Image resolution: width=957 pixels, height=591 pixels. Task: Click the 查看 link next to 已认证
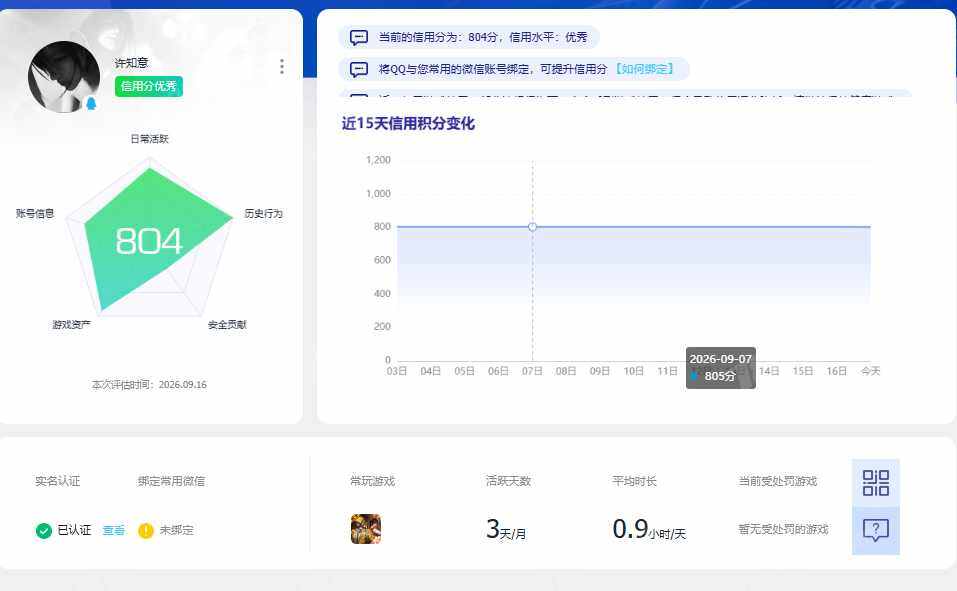114,531
